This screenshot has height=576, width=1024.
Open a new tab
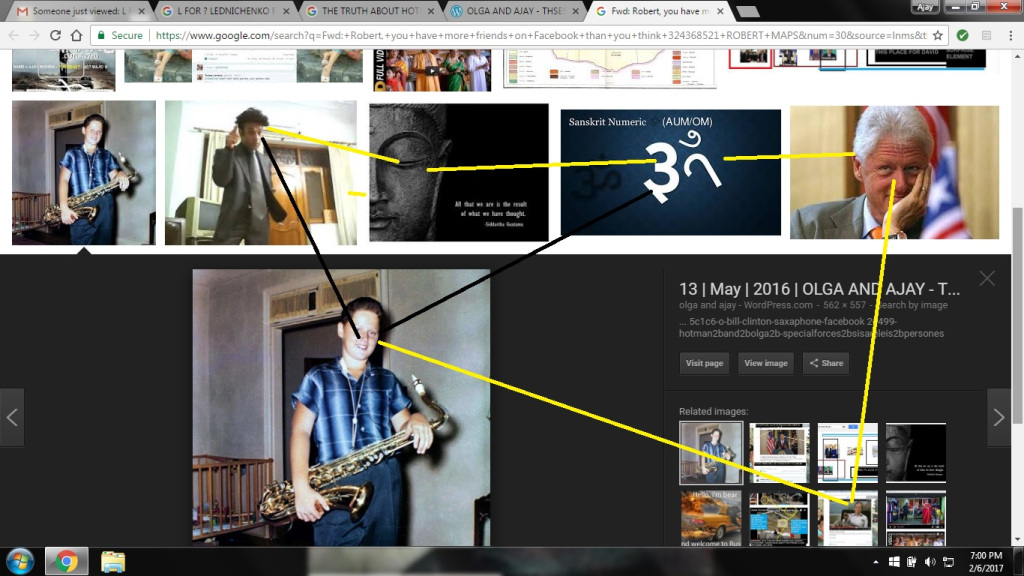748,11
